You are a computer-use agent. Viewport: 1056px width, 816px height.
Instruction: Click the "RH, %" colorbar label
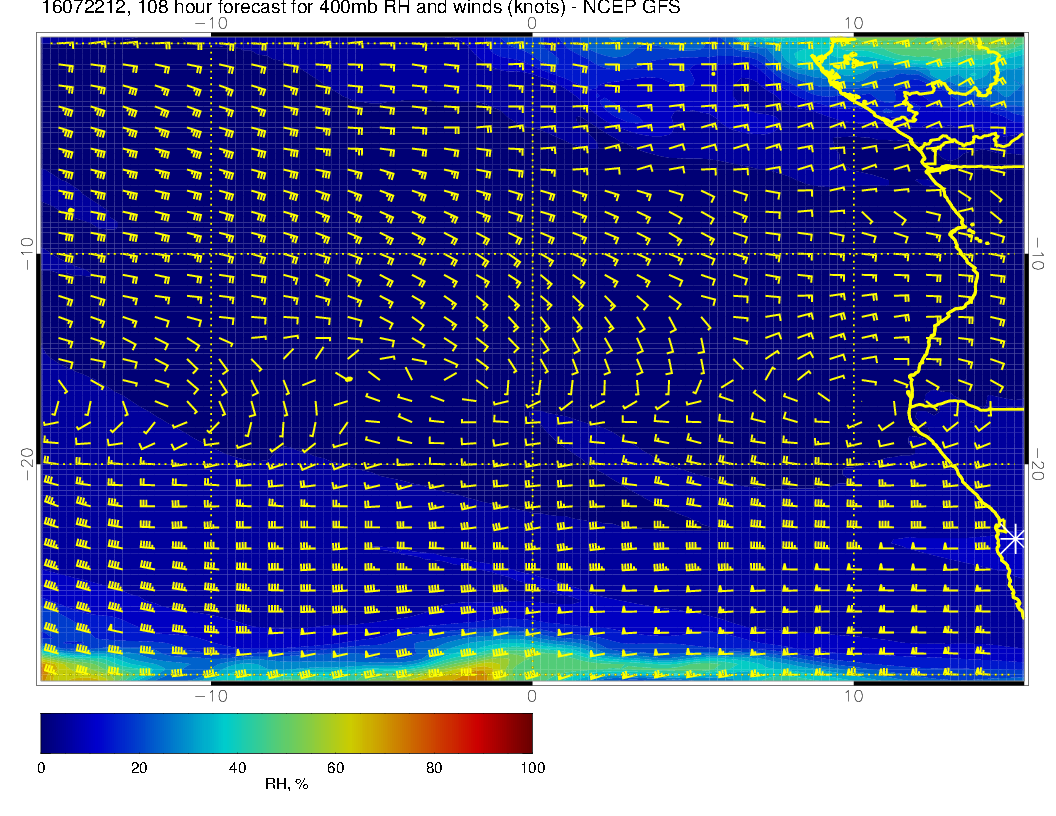pos(286,784)
